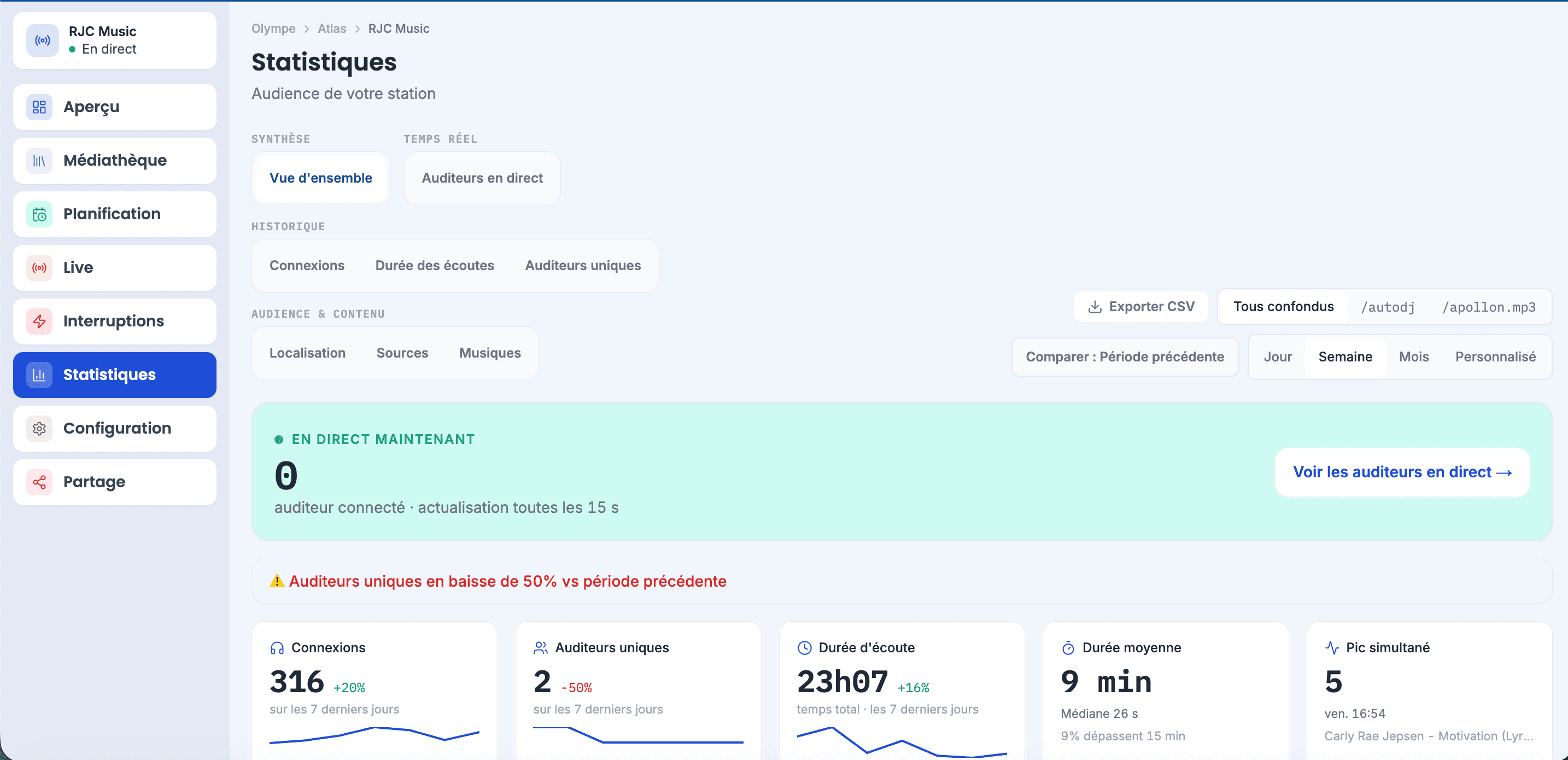Click the Statistiques bar chart icon
This screenshot has height=760, width=1568.
point(39,375)
